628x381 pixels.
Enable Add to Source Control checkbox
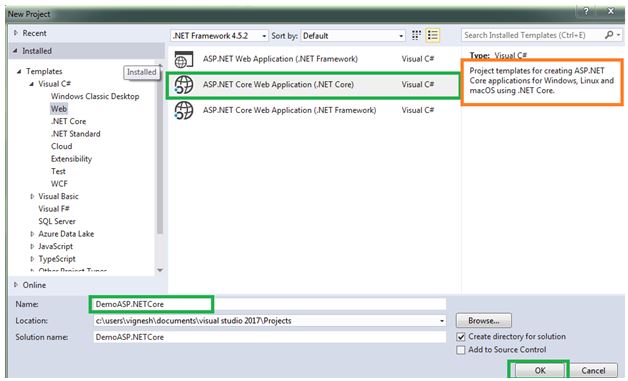461,350
